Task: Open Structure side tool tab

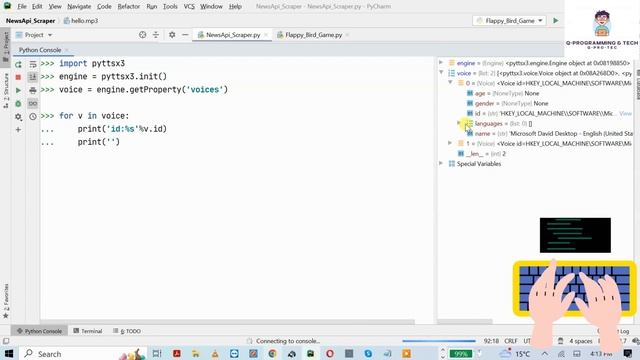Action: click(x=6, y=91)
